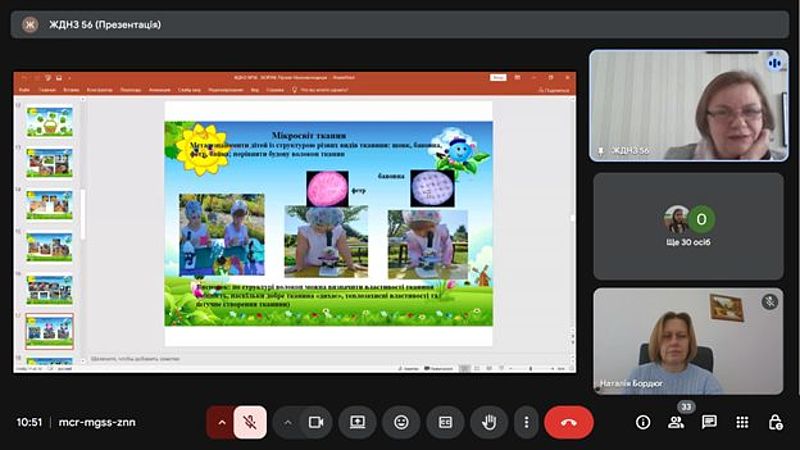Raise hand in the meeting

pos(489,422)
